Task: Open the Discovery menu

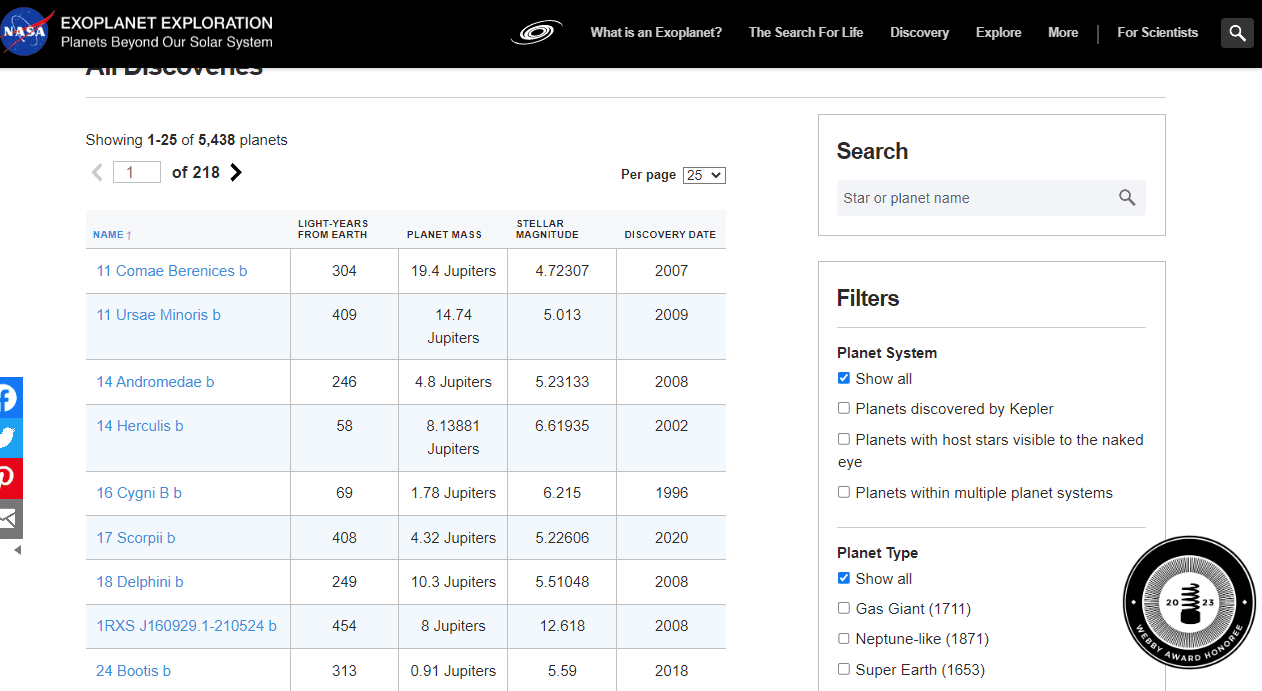Action: pos(919,32)
